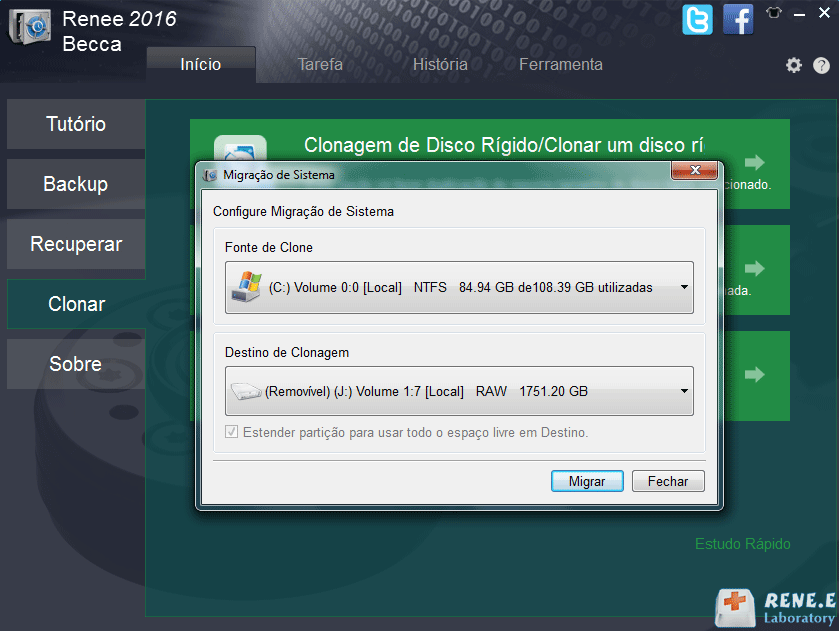Click the Windows drive icon in source dropdown
Image resolution: width=839 pixels, height=631 pixels.
click(246, 287)
